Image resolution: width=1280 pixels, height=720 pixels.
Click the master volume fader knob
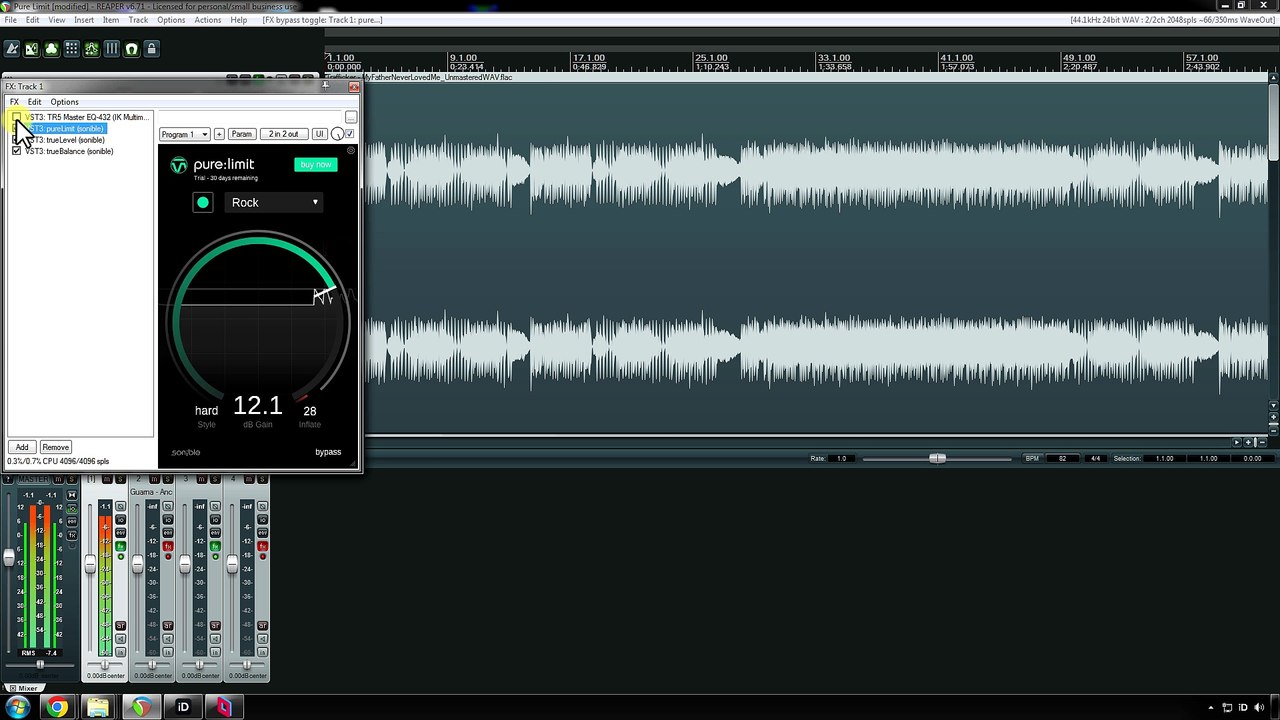click(9, 558)
